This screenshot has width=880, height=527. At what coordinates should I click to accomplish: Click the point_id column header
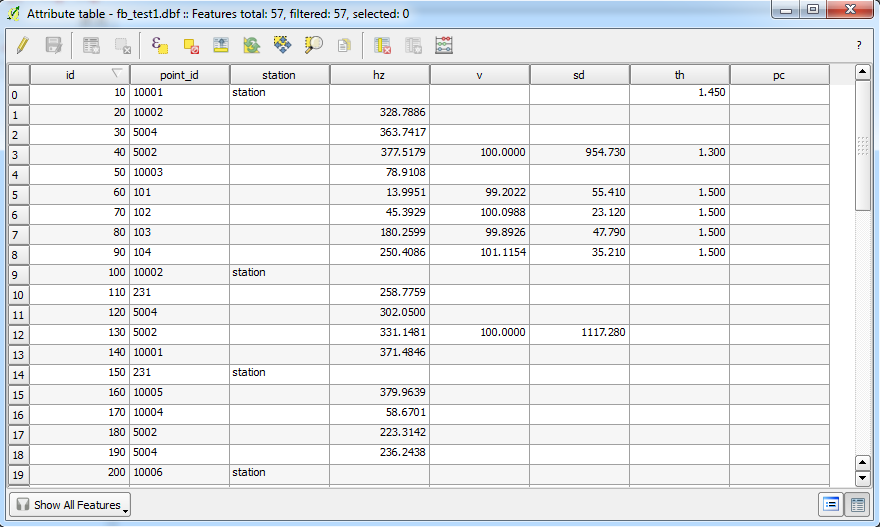(x=179, y=75)
